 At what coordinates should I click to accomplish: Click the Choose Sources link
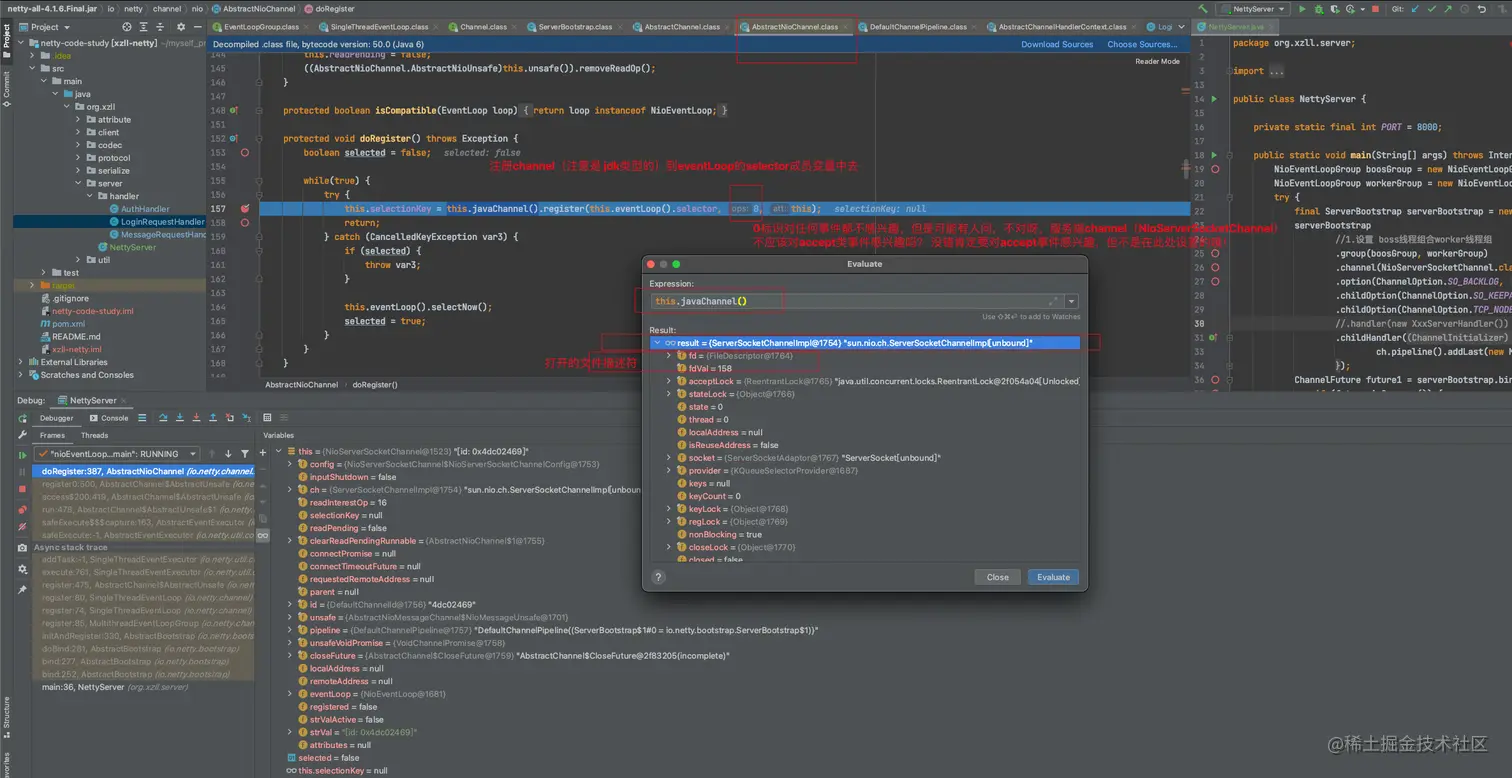[1142, 44]
